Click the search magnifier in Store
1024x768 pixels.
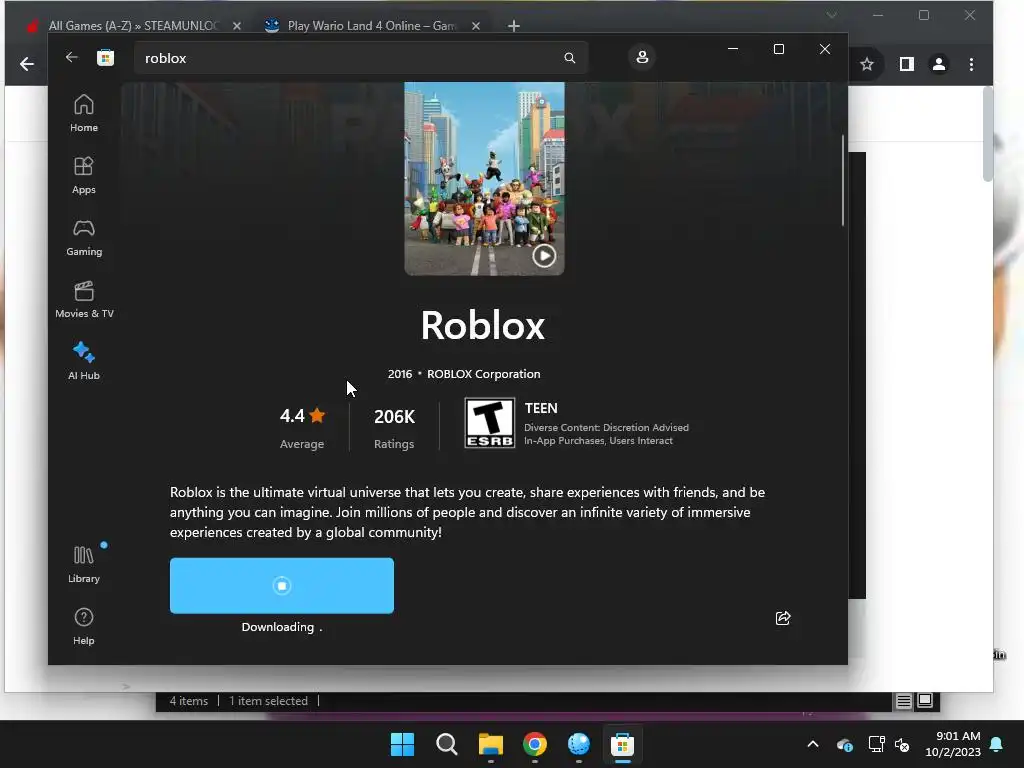569,58
